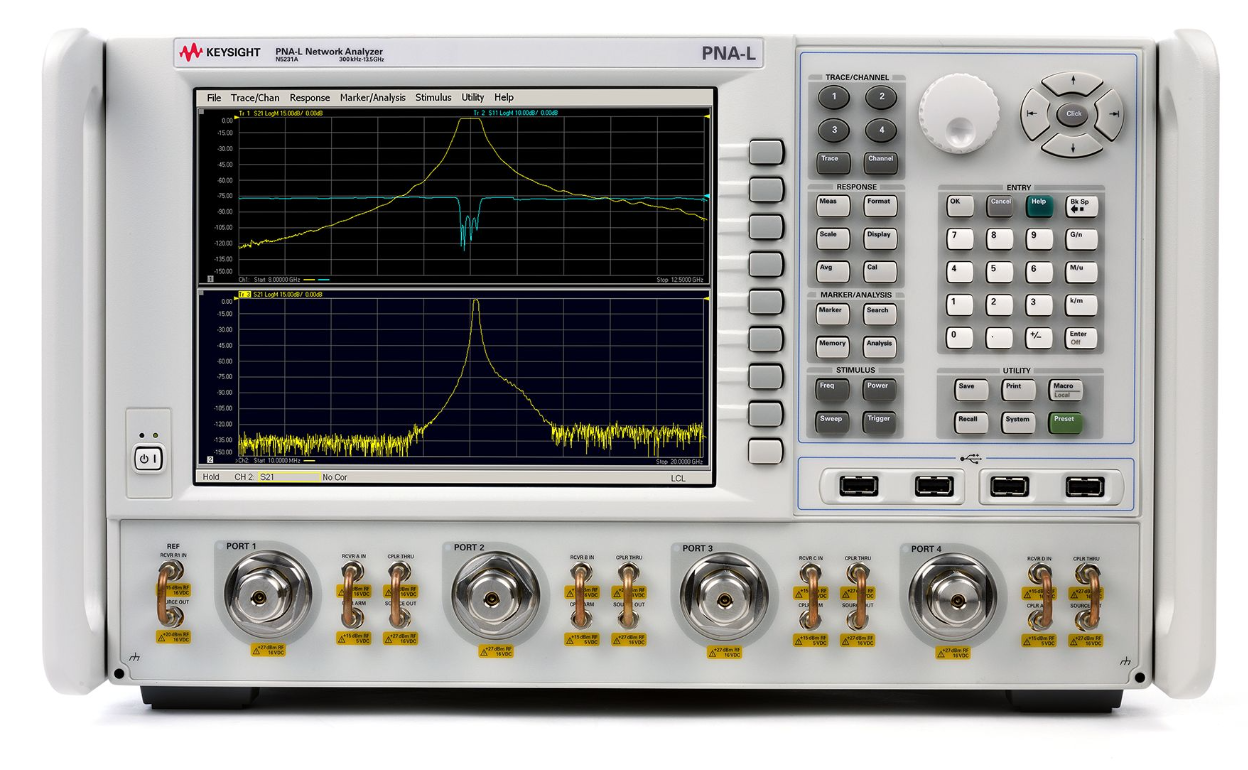The height and width of the screenshot is (770, 1248).
Task: Push the +/- sign key
Action: 1039,339
